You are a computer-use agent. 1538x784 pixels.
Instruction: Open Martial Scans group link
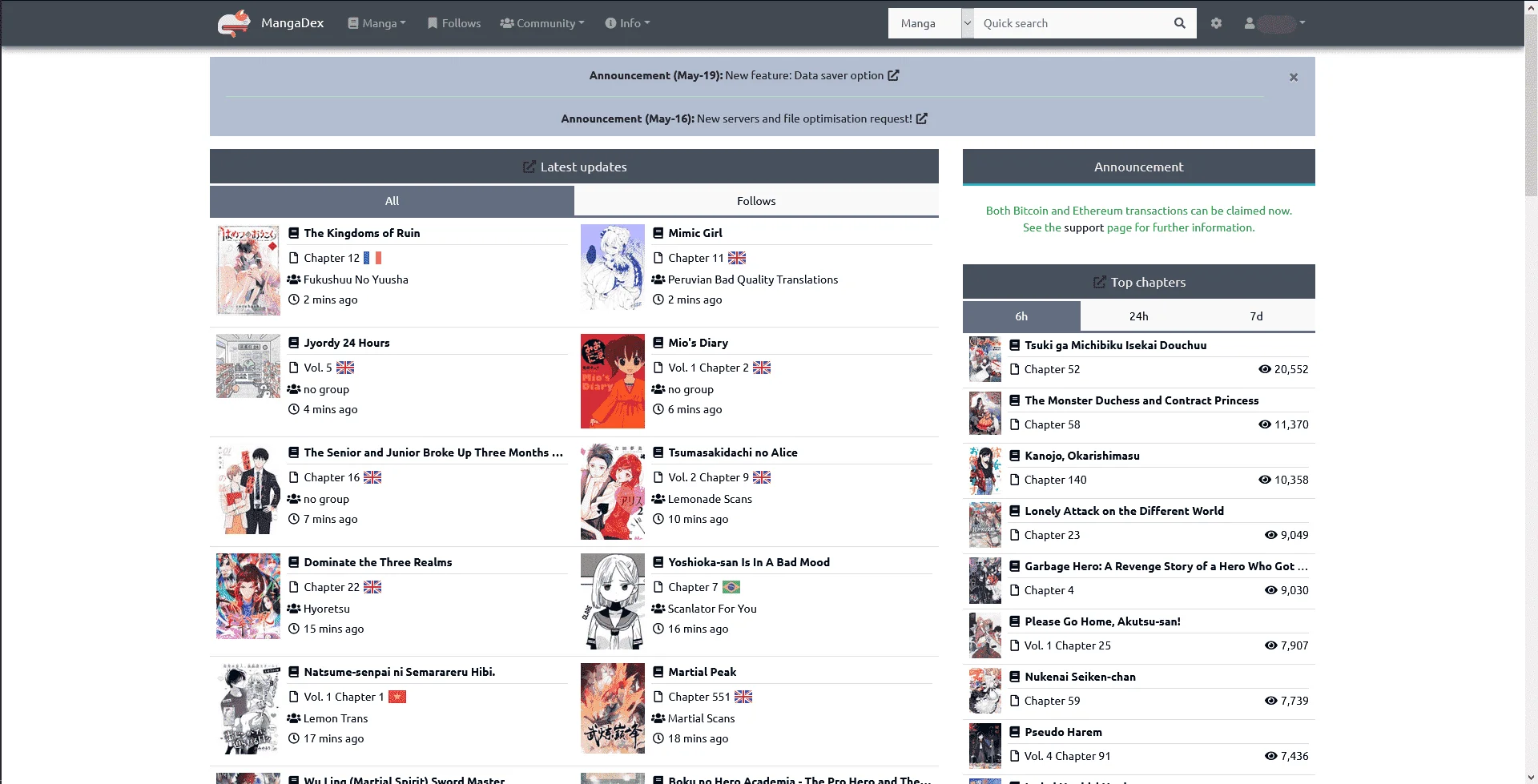tap(701, 718)
